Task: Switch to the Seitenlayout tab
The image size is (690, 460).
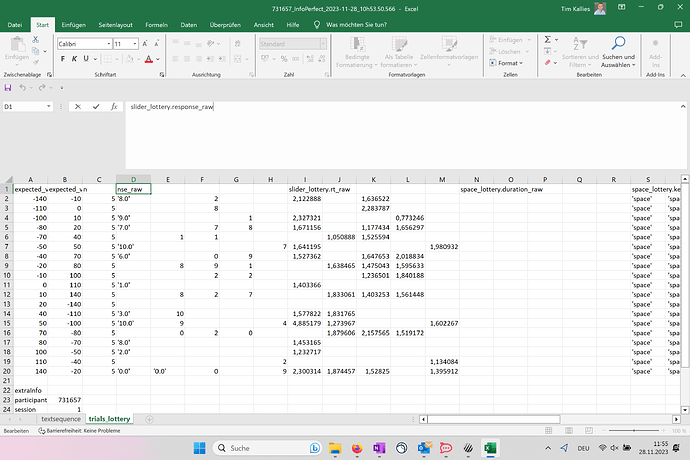Action: (115, 25)
